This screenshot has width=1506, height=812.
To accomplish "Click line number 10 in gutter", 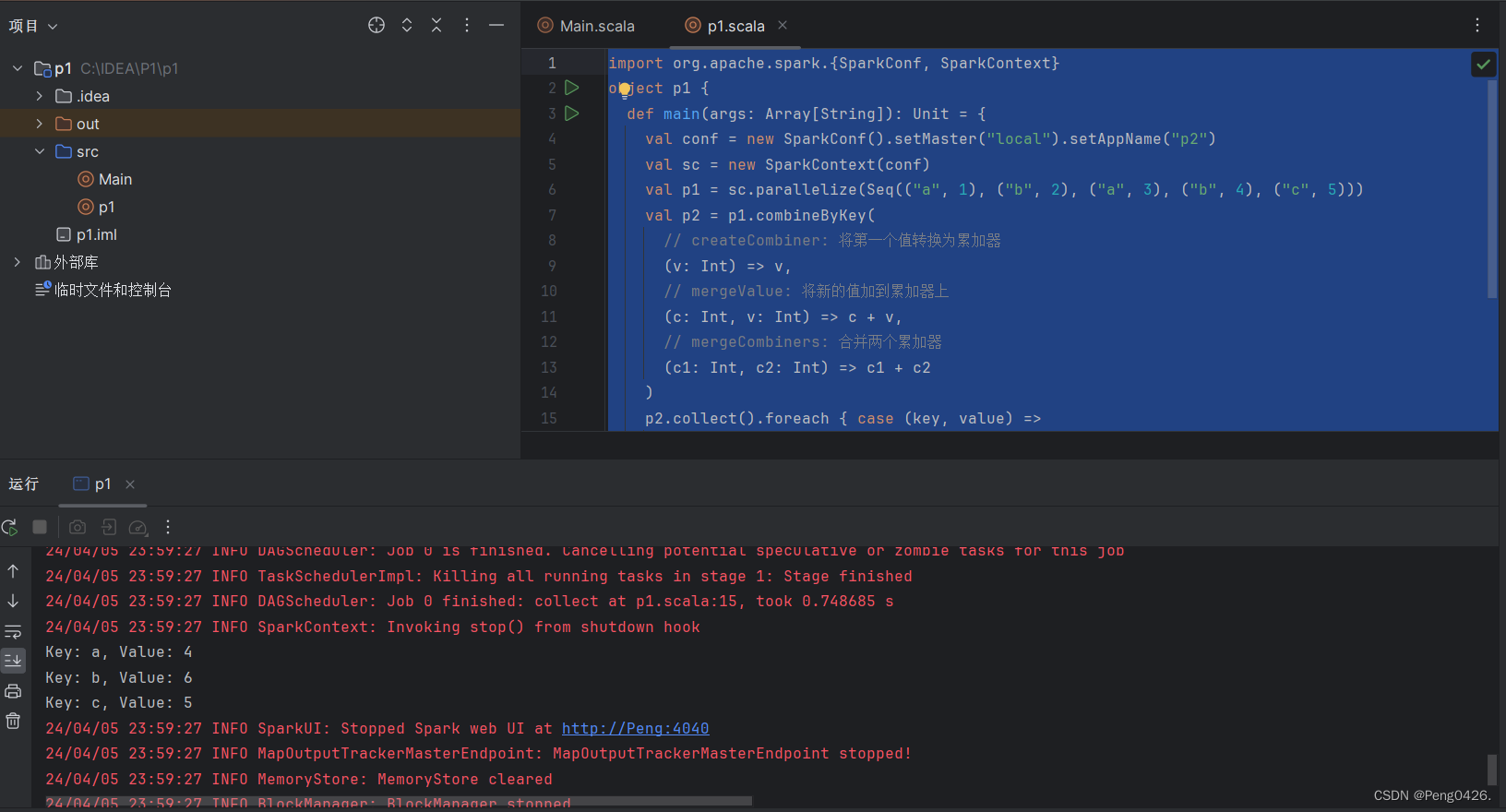I will click(x=549, y=291).
